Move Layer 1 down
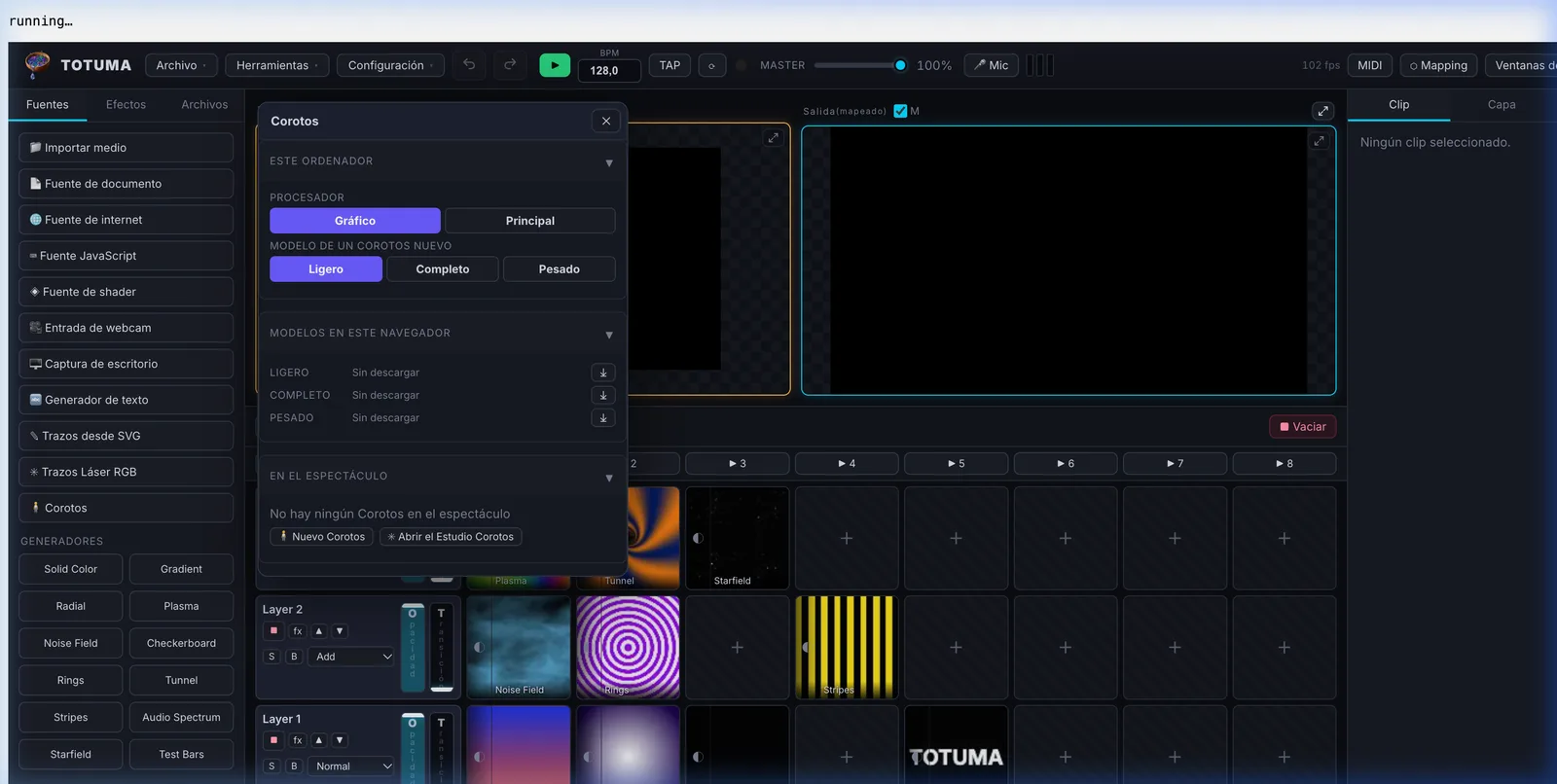 (x=340, y=740)
